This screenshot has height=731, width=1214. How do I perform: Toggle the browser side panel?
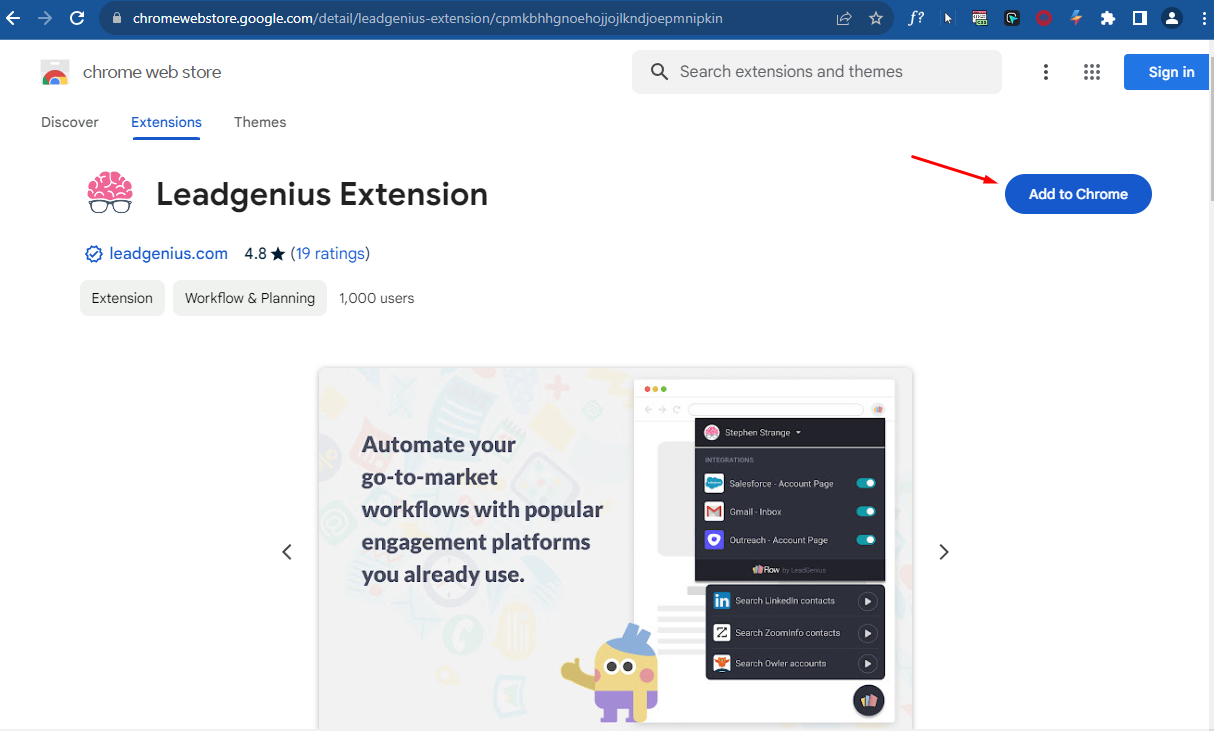coord(1140,18)
